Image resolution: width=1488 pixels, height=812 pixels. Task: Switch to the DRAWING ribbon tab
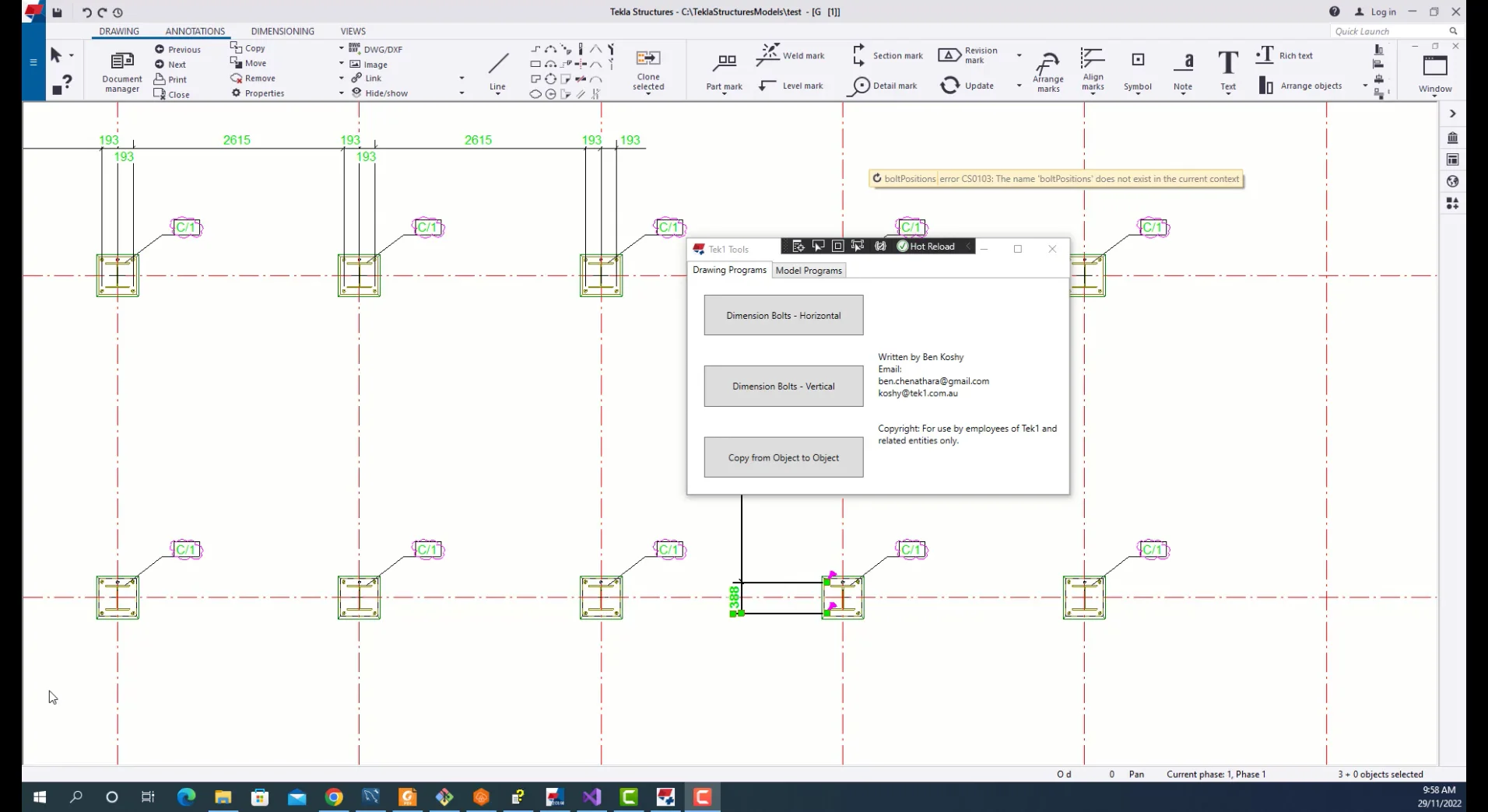click(119, 31)
